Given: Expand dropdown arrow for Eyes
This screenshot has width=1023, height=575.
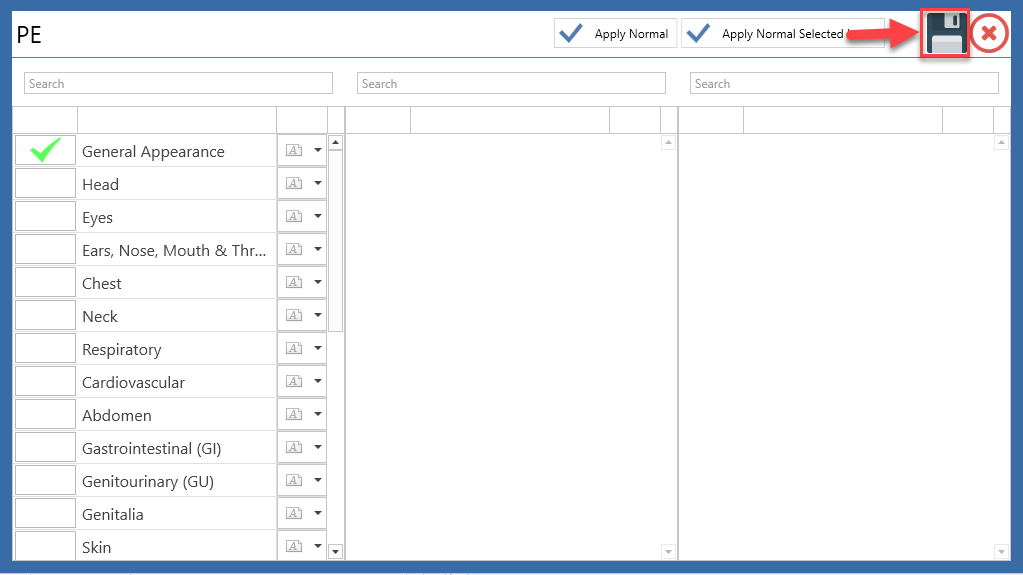Looking at the screenshot, I should pos(318,216).
